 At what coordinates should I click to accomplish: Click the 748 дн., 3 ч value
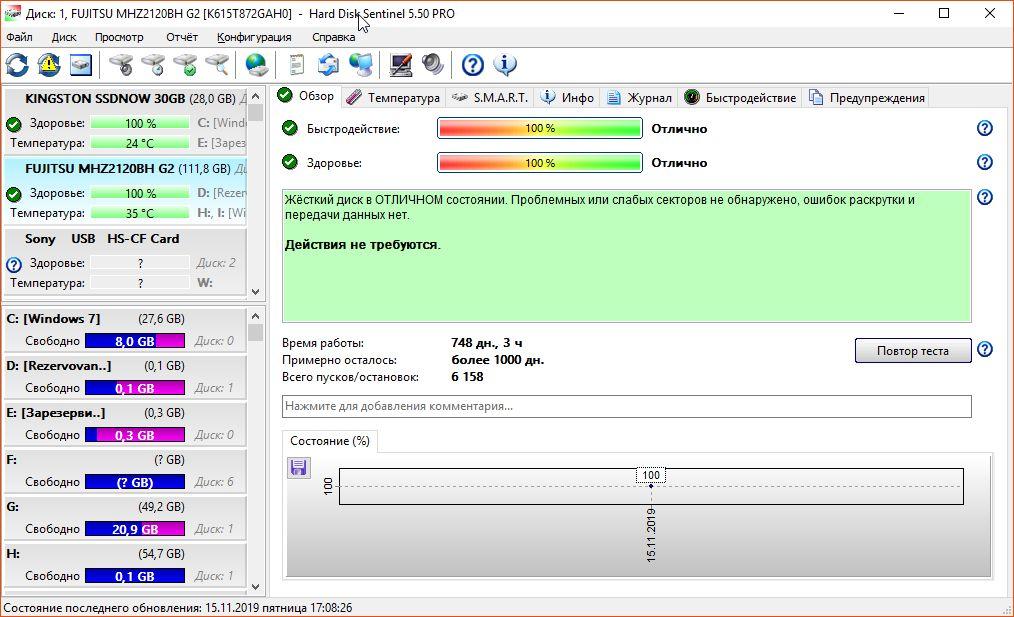point(486,343)
